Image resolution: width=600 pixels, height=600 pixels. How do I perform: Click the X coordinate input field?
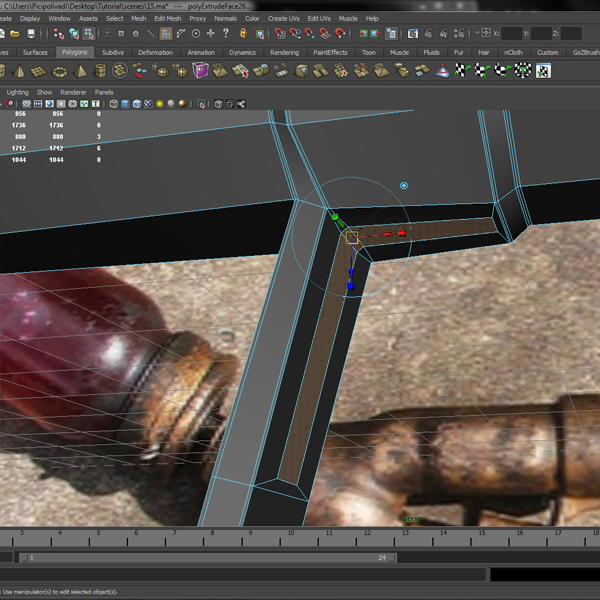tap(512, 34)
